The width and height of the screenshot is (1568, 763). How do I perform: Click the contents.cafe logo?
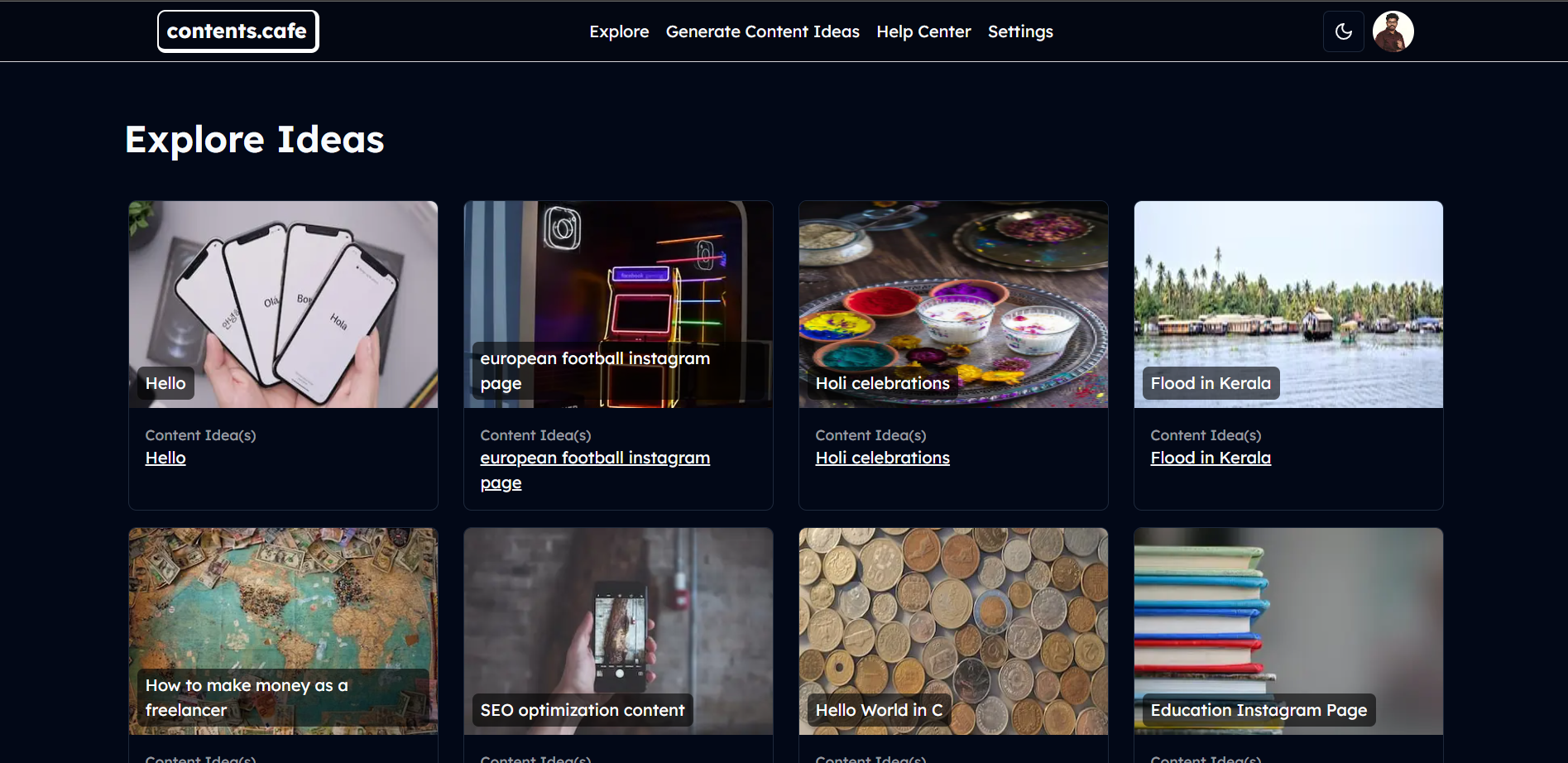237,31
